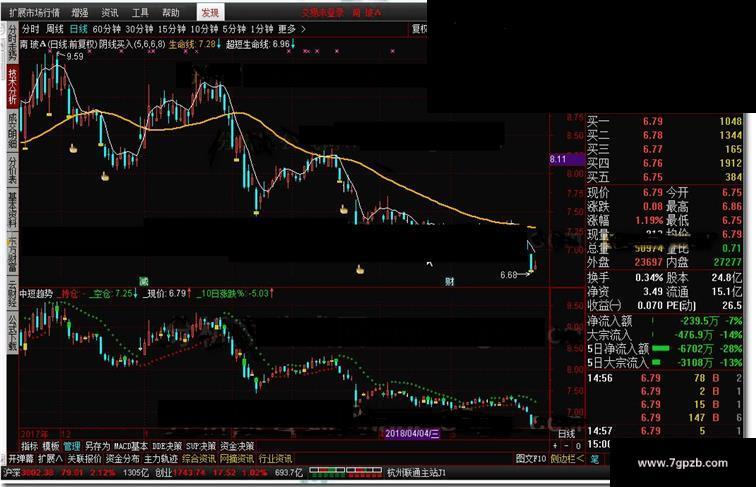Open the 扩展市场行情 menu
This screenshot has height=487, width=756.
pyautogui.click(x=34, y=13)
